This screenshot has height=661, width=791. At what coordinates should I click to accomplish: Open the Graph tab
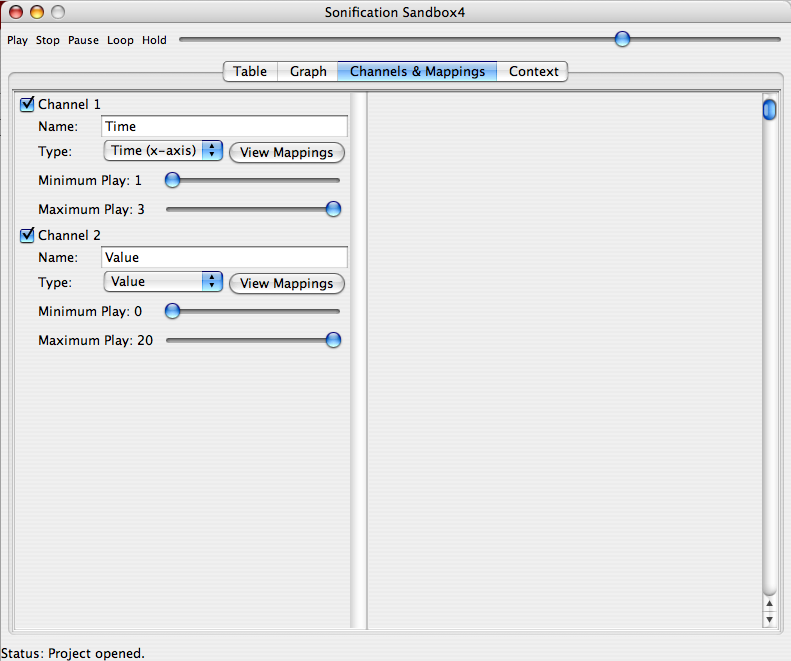308,71
